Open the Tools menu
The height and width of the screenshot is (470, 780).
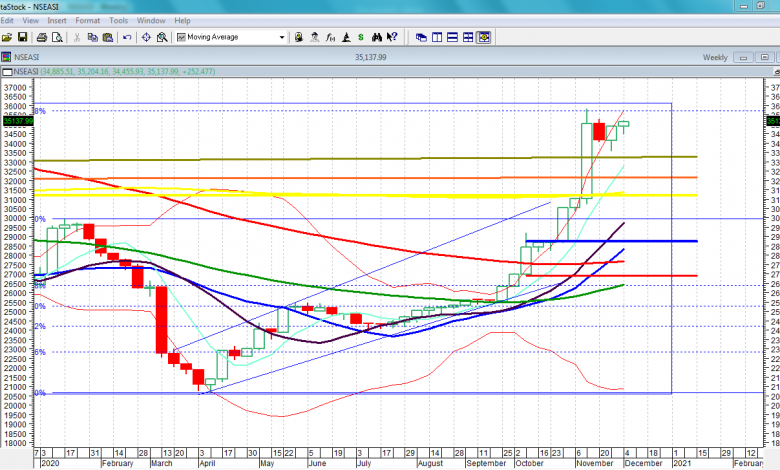click(x=119, y=20)
